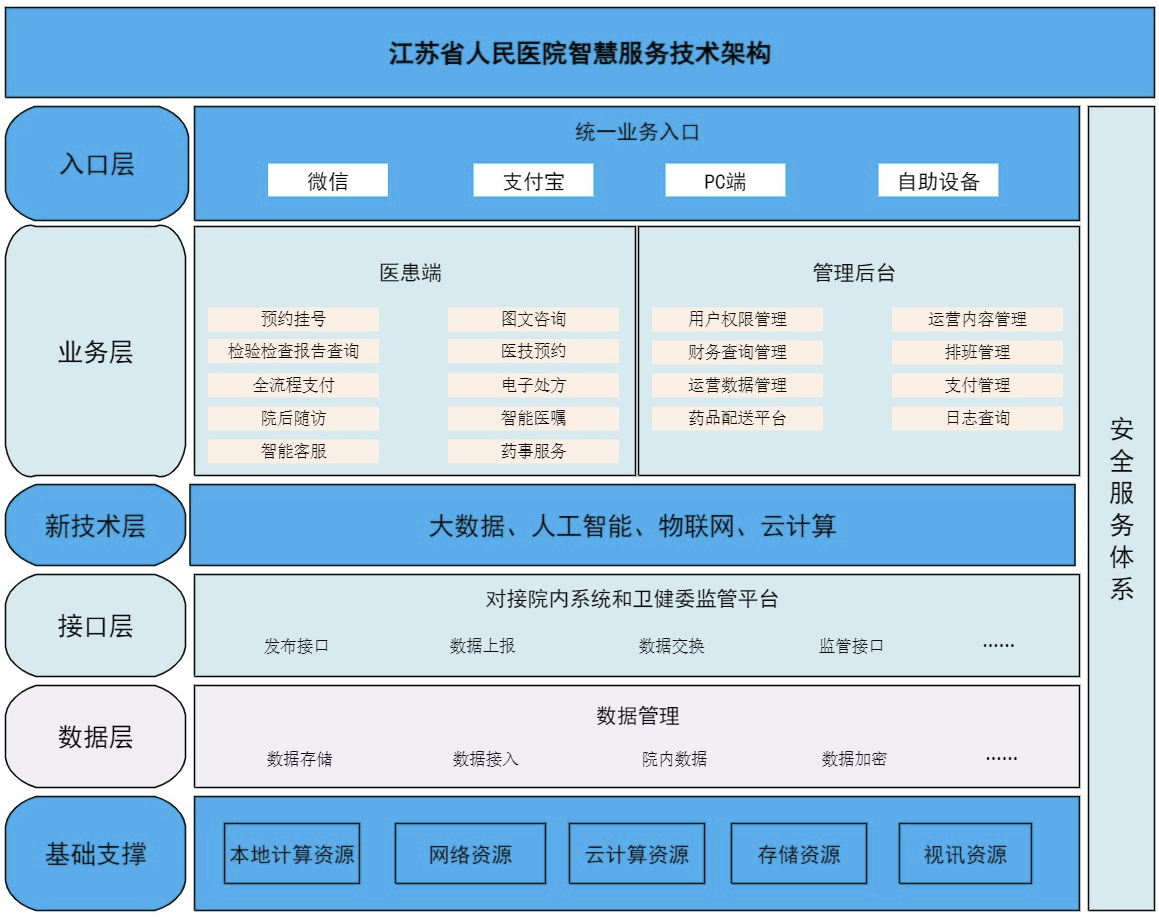Click the 预约挂号 service item

pyautogui.click(x=293, y=319)
